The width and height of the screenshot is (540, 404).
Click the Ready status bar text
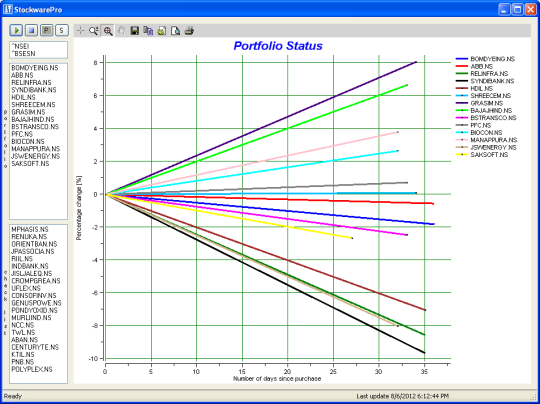pos(12,396)
